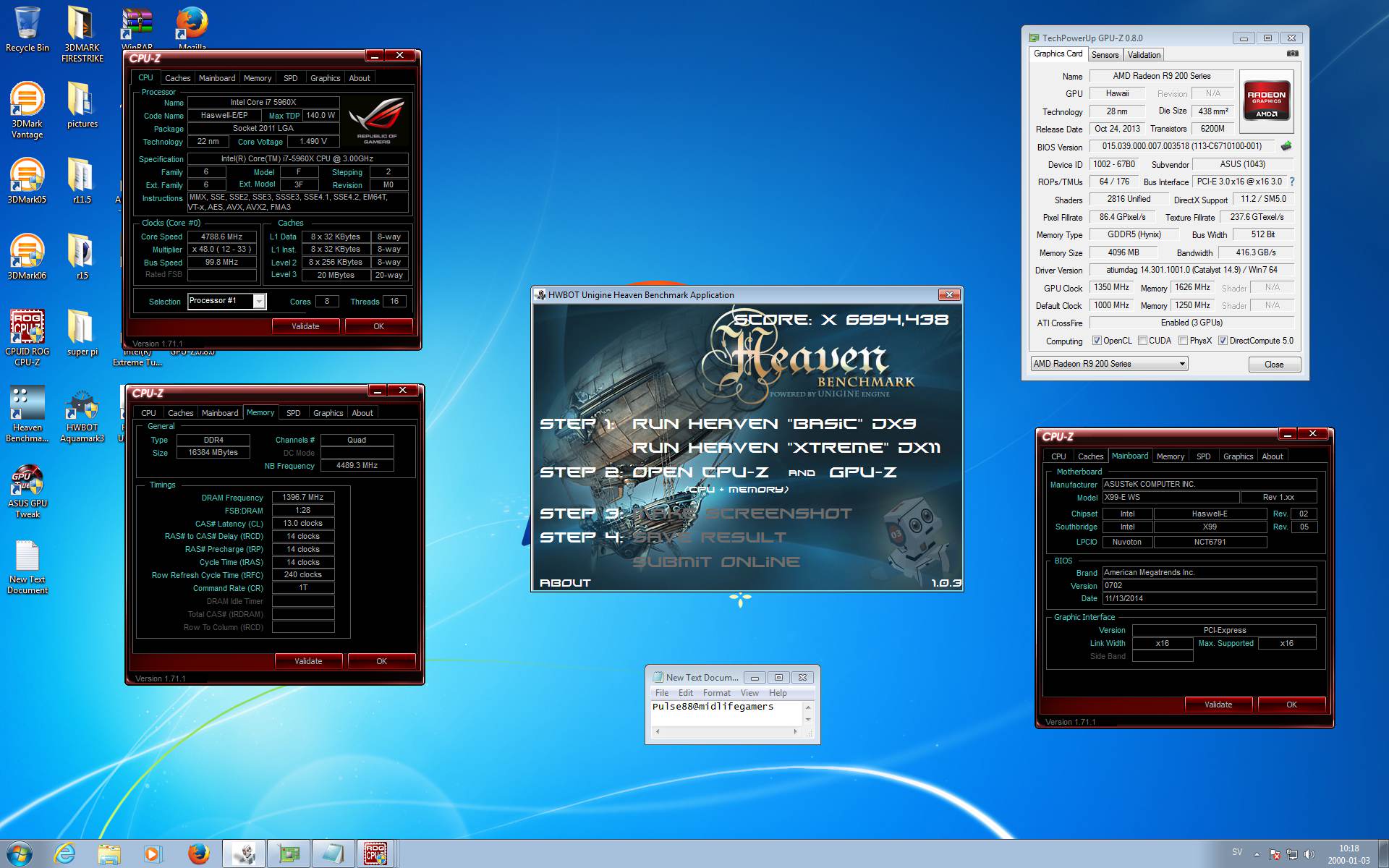This screenshot has width=1389, height=868.
Task: Open the Format menu in Notepad
Action: tap(716, 693)
